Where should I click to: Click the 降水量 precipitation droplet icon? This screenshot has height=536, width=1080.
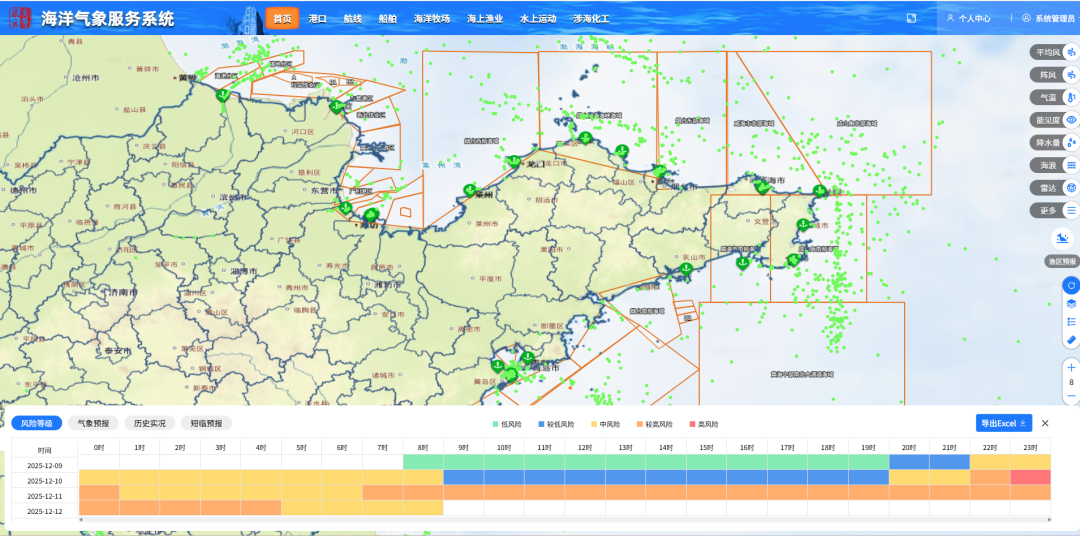1071,143
